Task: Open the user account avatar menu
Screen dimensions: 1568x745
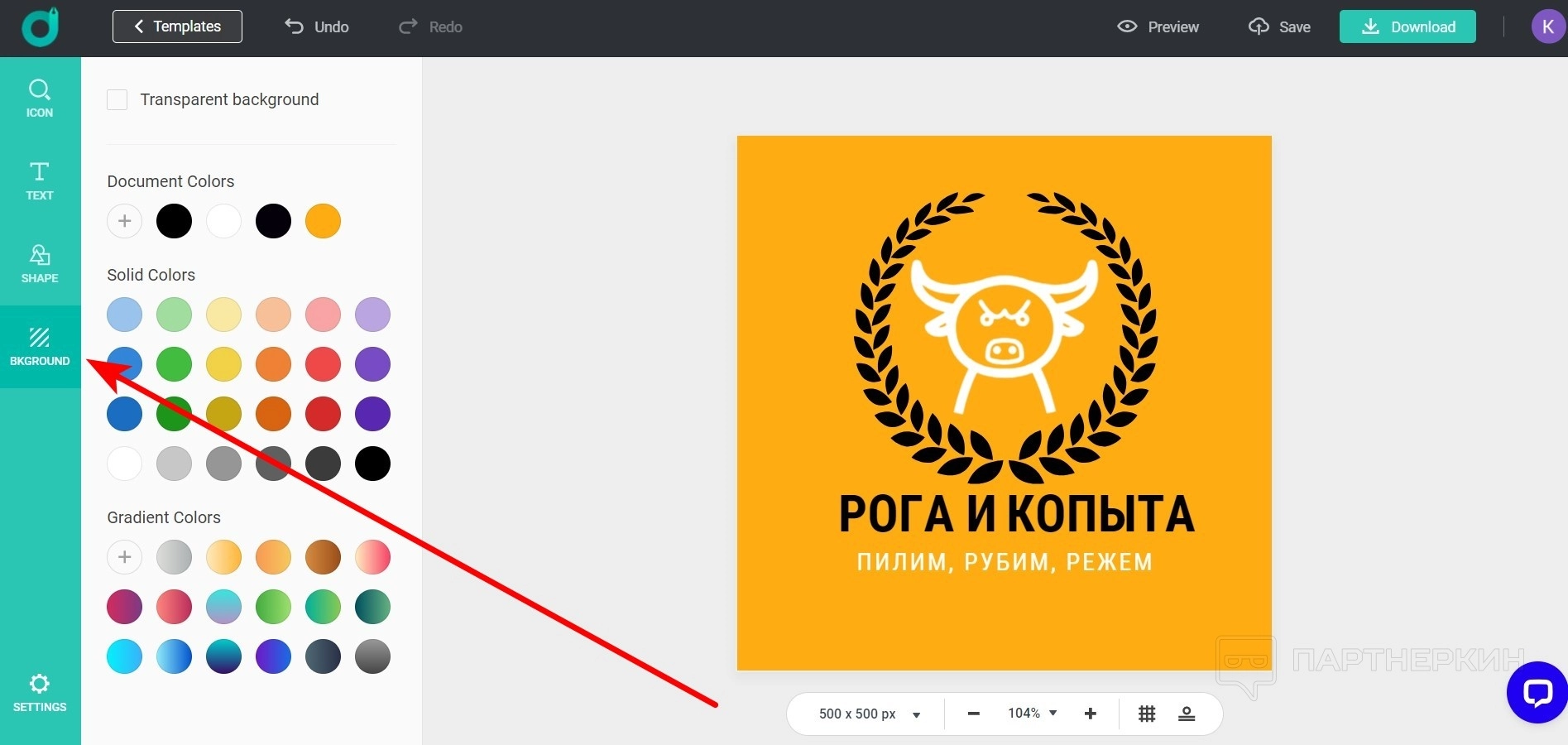Action: [1547, 26]
